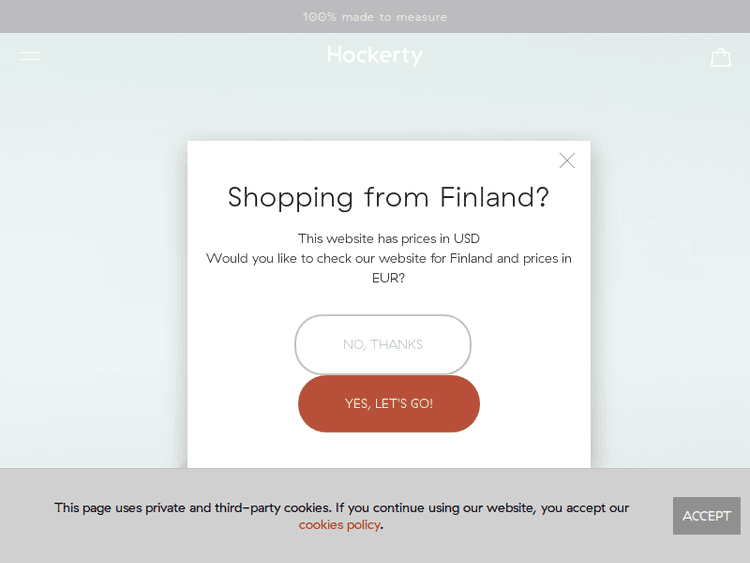Click the 100% made to measure banner text
This screenshot has height=563, width=750.
coord(375,17)
